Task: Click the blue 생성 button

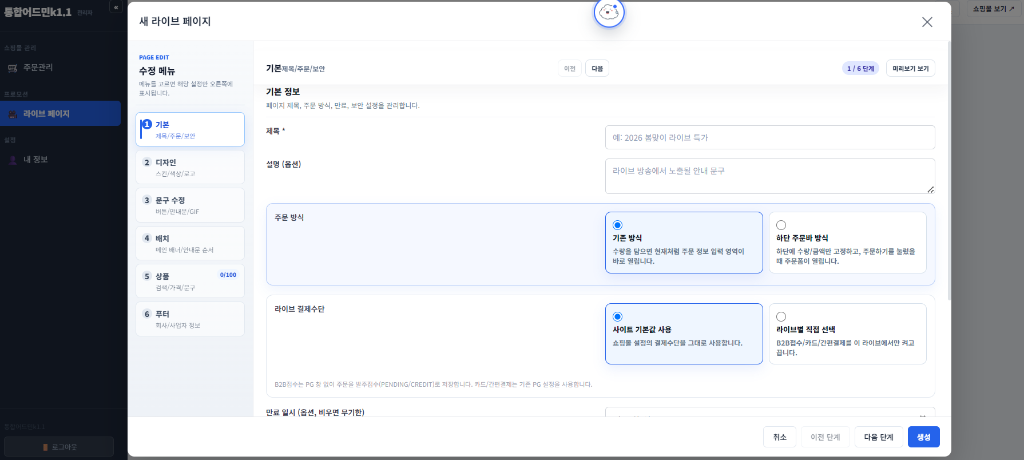Action: [x=923, y=437]
